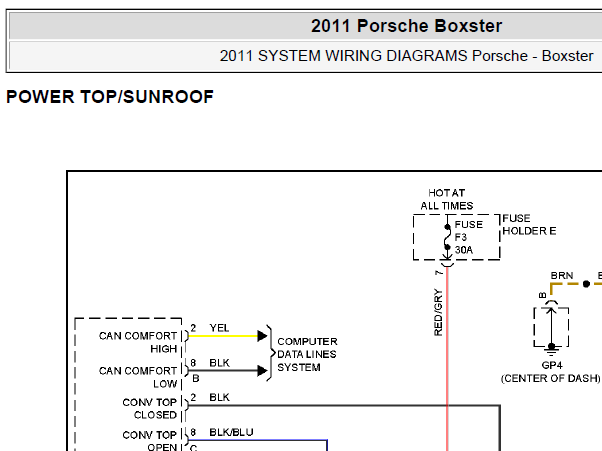Click the "POWER TOP/SUNROOF" heading
Viewport: 602px width, 451px height.
pos(110,97)
